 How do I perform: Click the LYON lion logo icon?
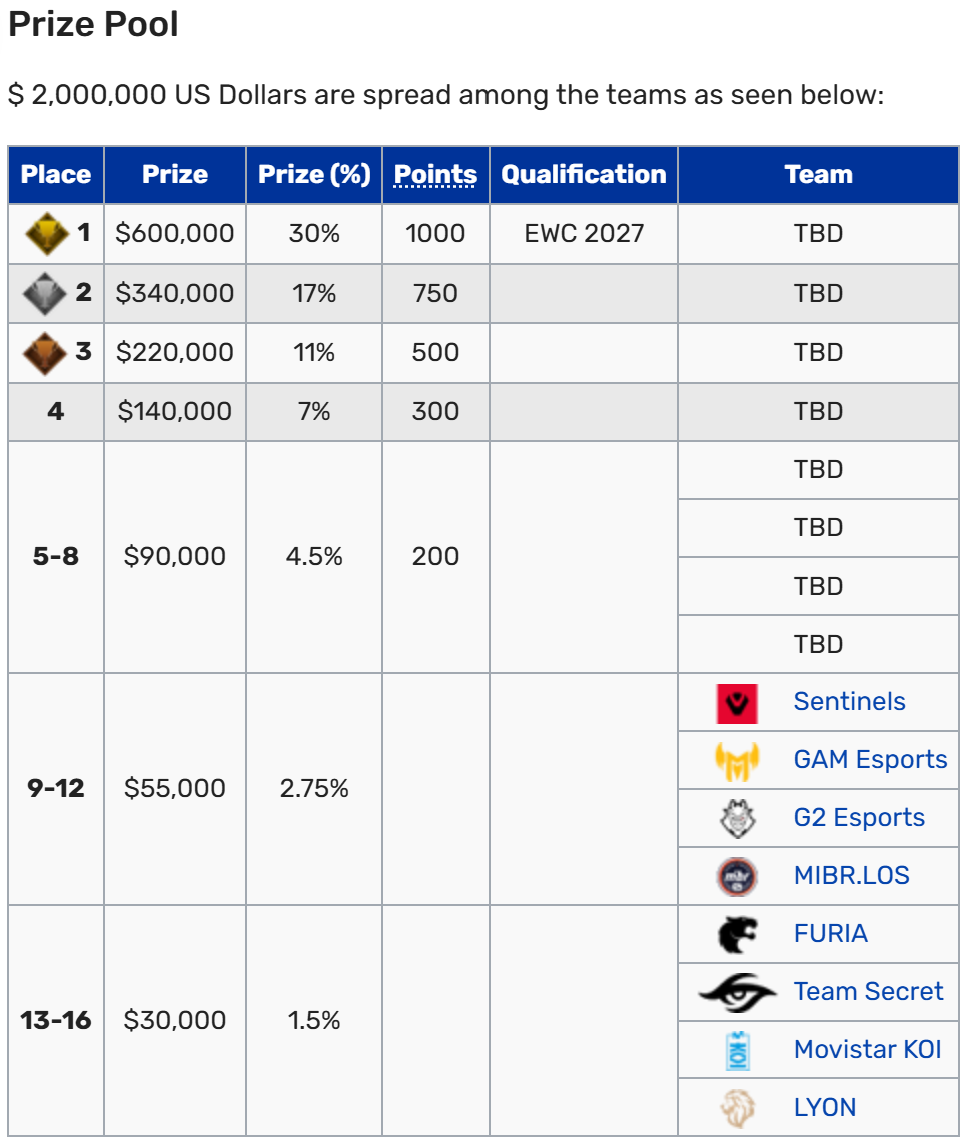click(737, 1108)
